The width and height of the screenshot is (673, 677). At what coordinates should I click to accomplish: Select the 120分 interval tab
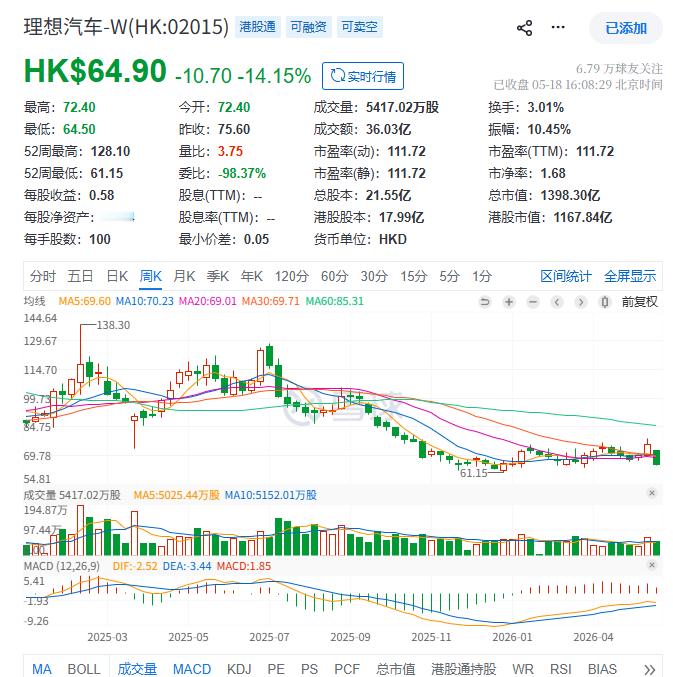coord(292,276)
